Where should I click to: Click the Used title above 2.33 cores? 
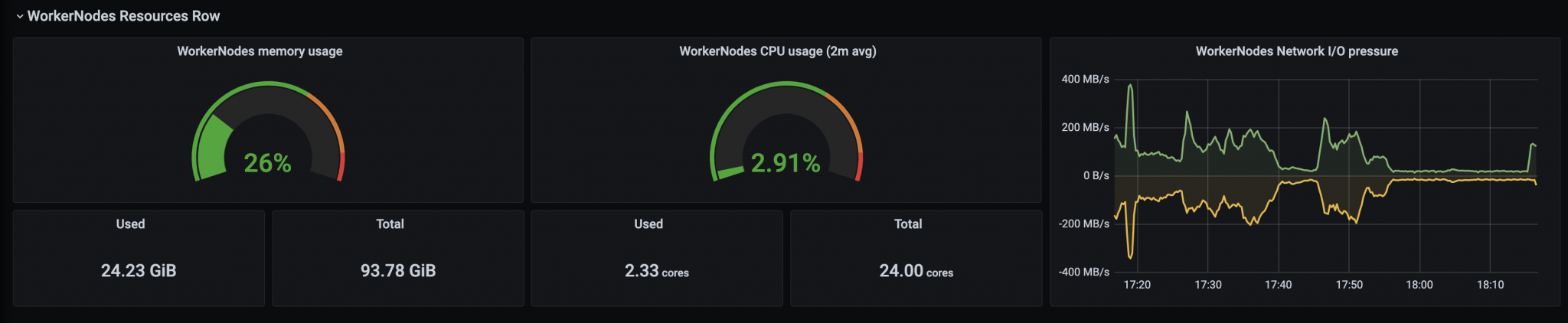648,224
